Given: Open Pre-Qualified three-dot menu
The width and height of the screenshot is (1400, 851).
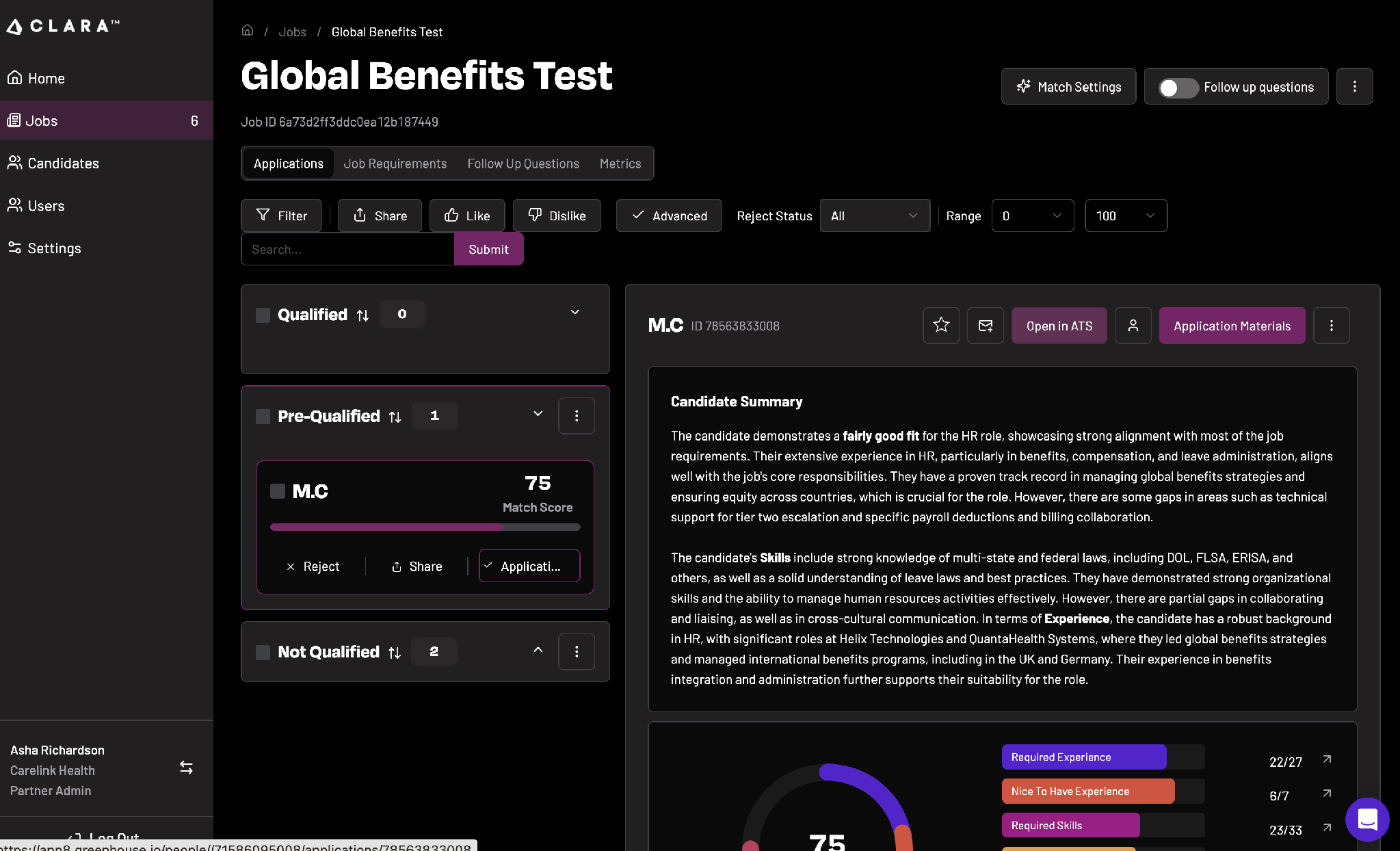Looking at the screenshot, I should [x=577, y=416].
